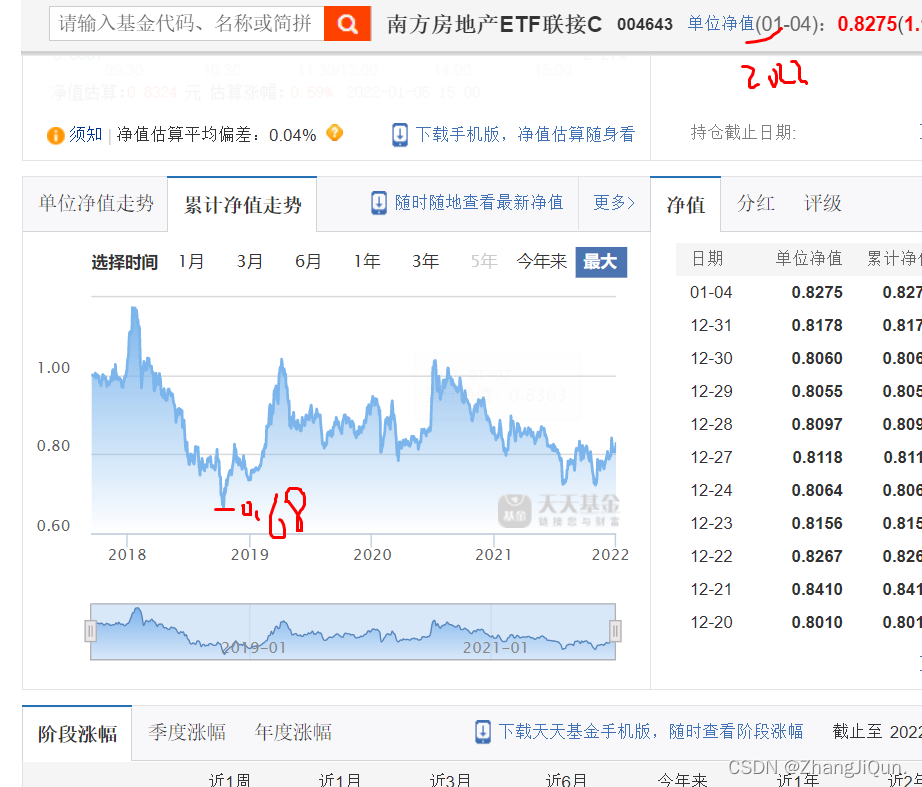Click net value 0.8156 for 12-23
The image size is (922, 787).
[817, 523]
